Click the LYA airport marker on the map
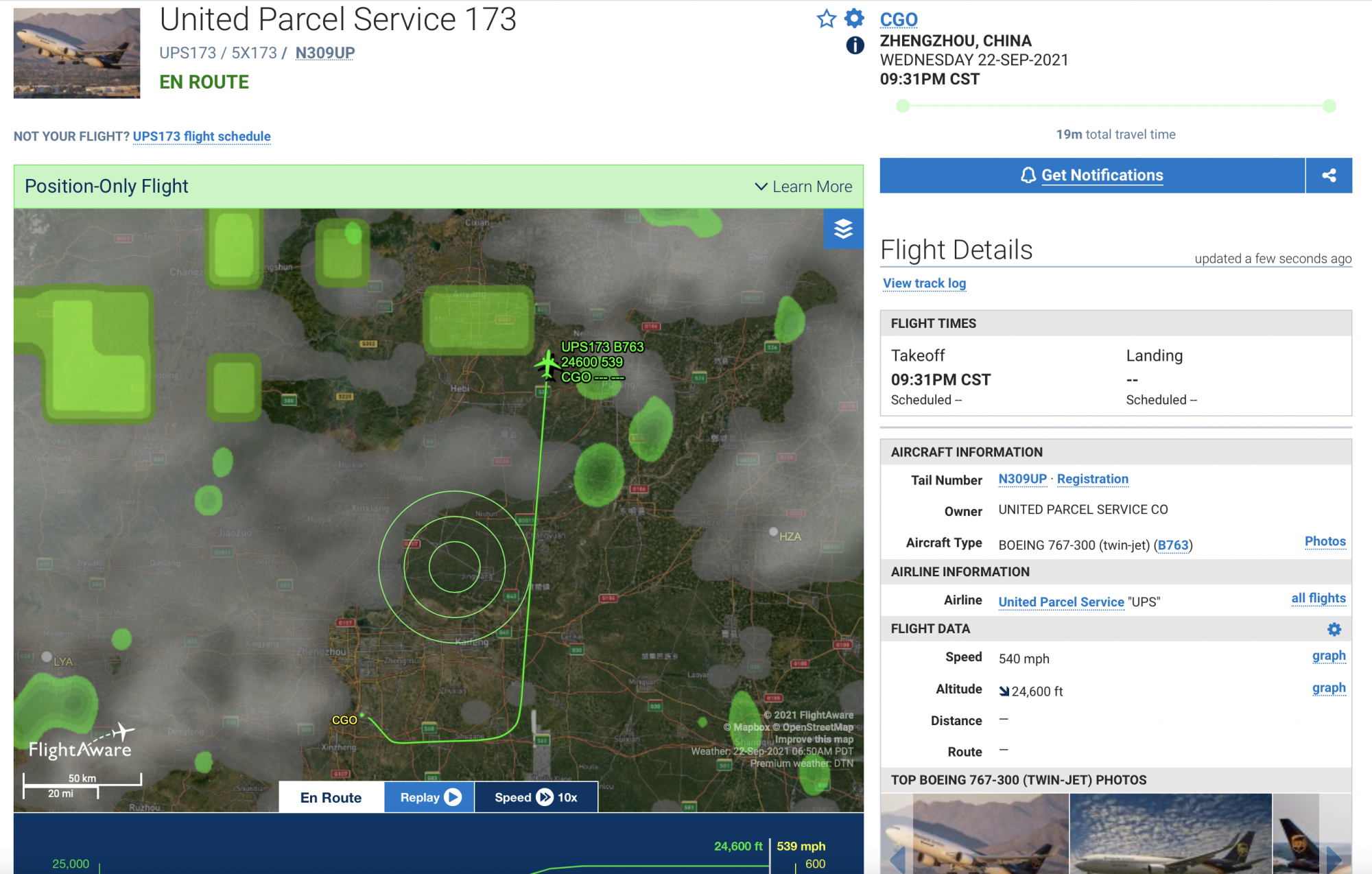Image resolution: width=1372 pixels, height=874 pixels. pos(47,657)
